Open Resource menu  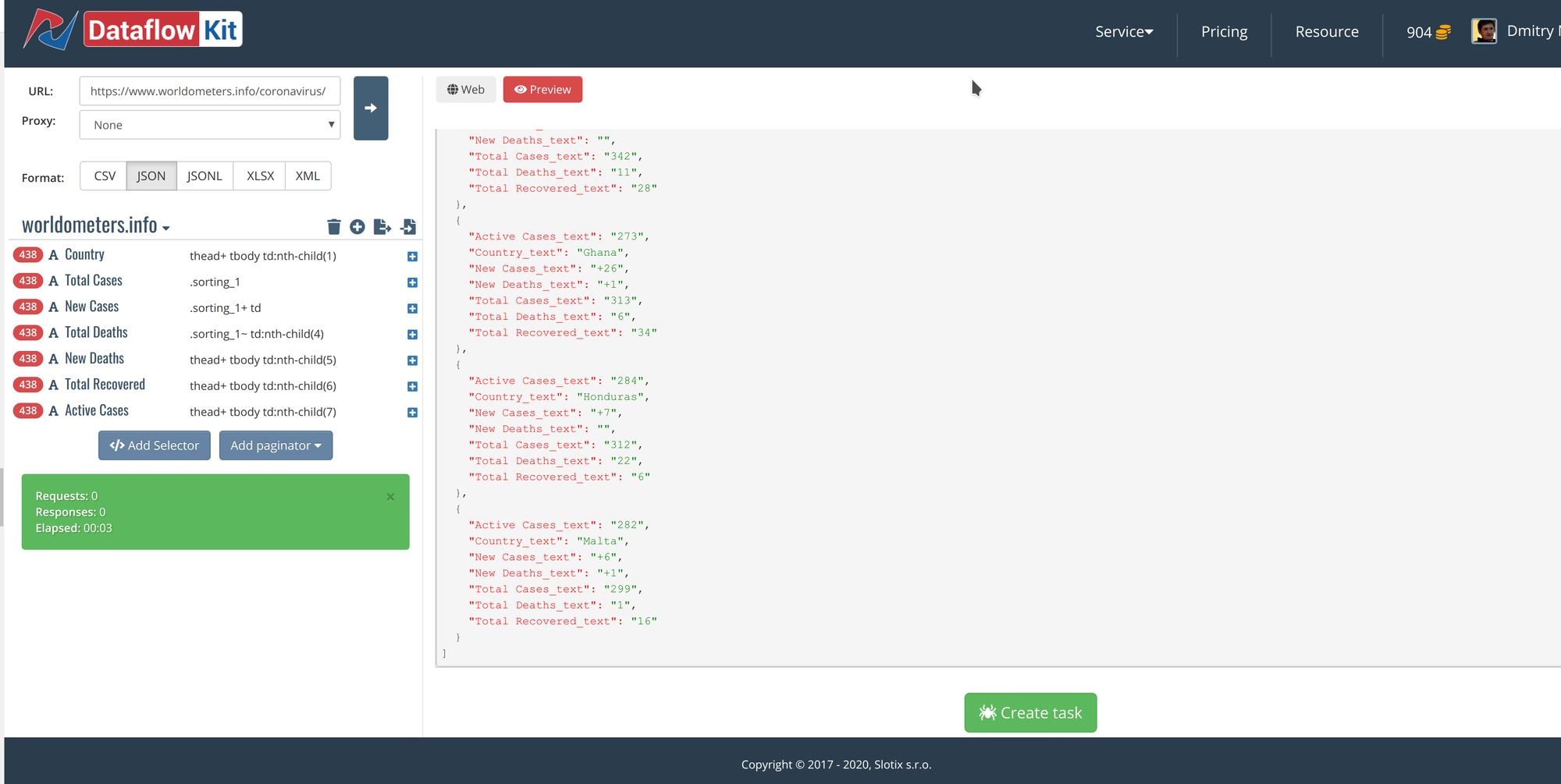point(1327,32)
